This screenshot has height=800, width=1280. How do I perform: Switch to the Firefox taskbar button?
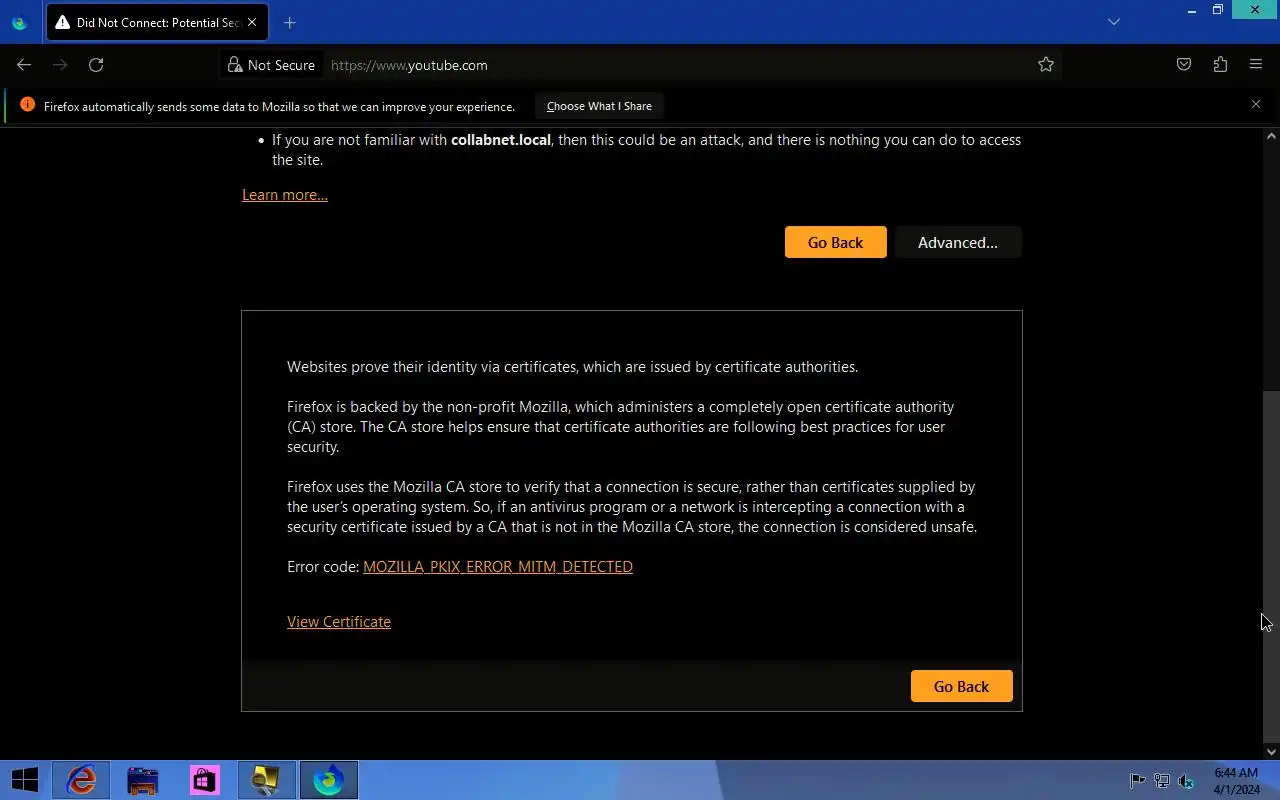click(328, 780)
